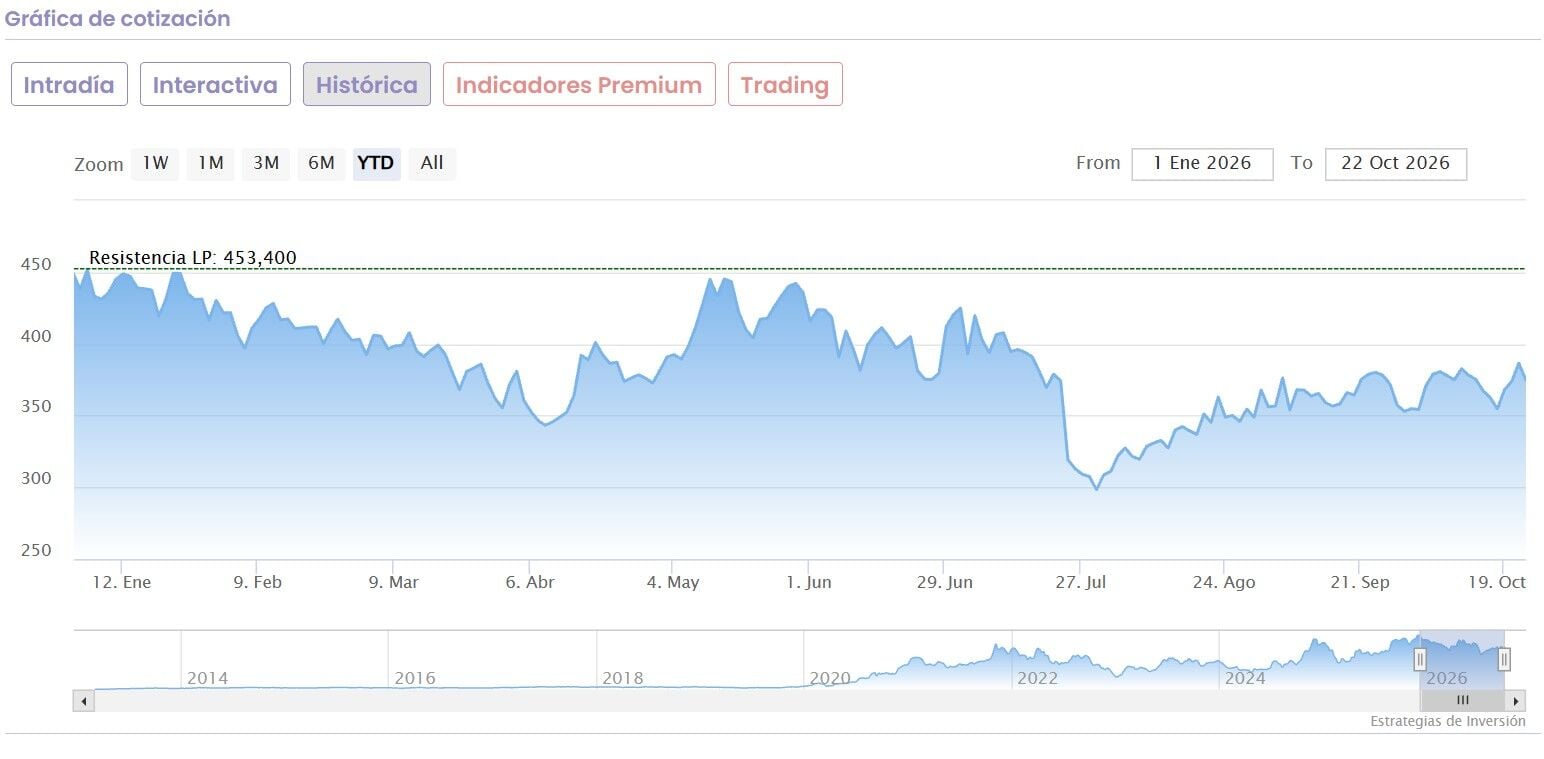This screenshot has width=1544, height=759.
Task: Select the Histórica tab
Action: pyautogui.click(x=367, y=84)
